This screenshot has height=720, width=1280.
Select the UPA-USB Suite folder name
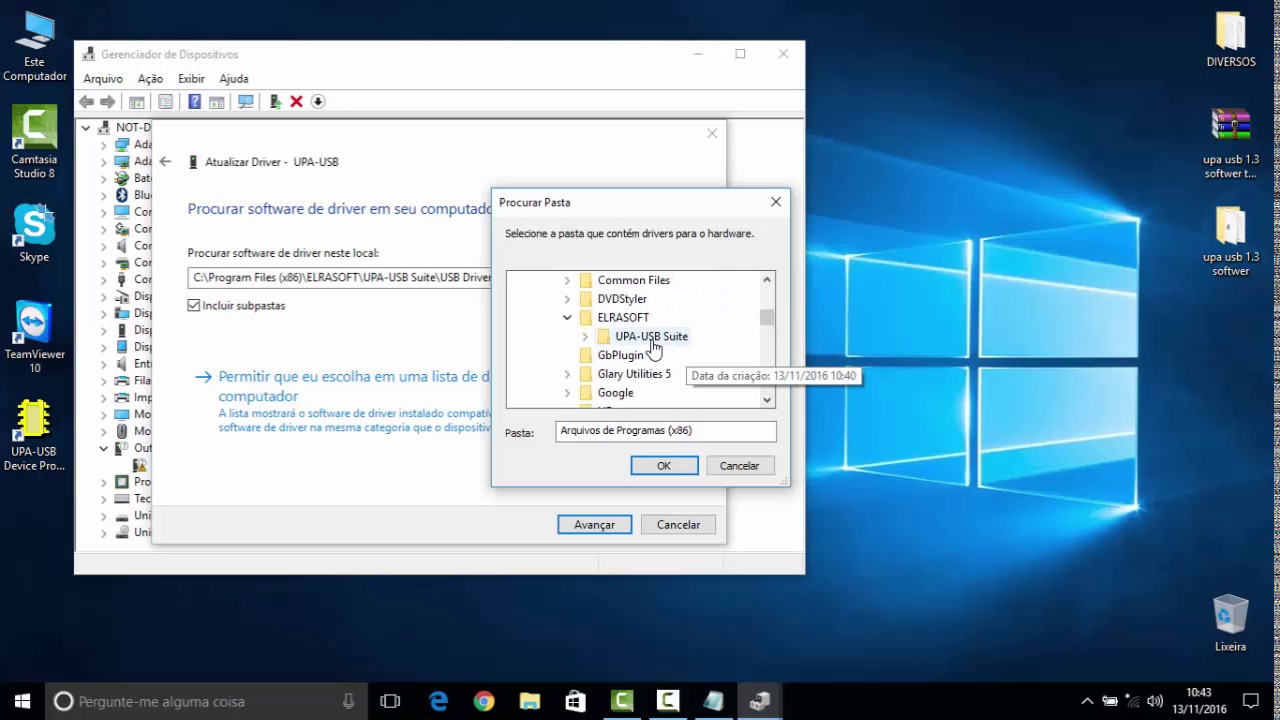pos(651,337)
